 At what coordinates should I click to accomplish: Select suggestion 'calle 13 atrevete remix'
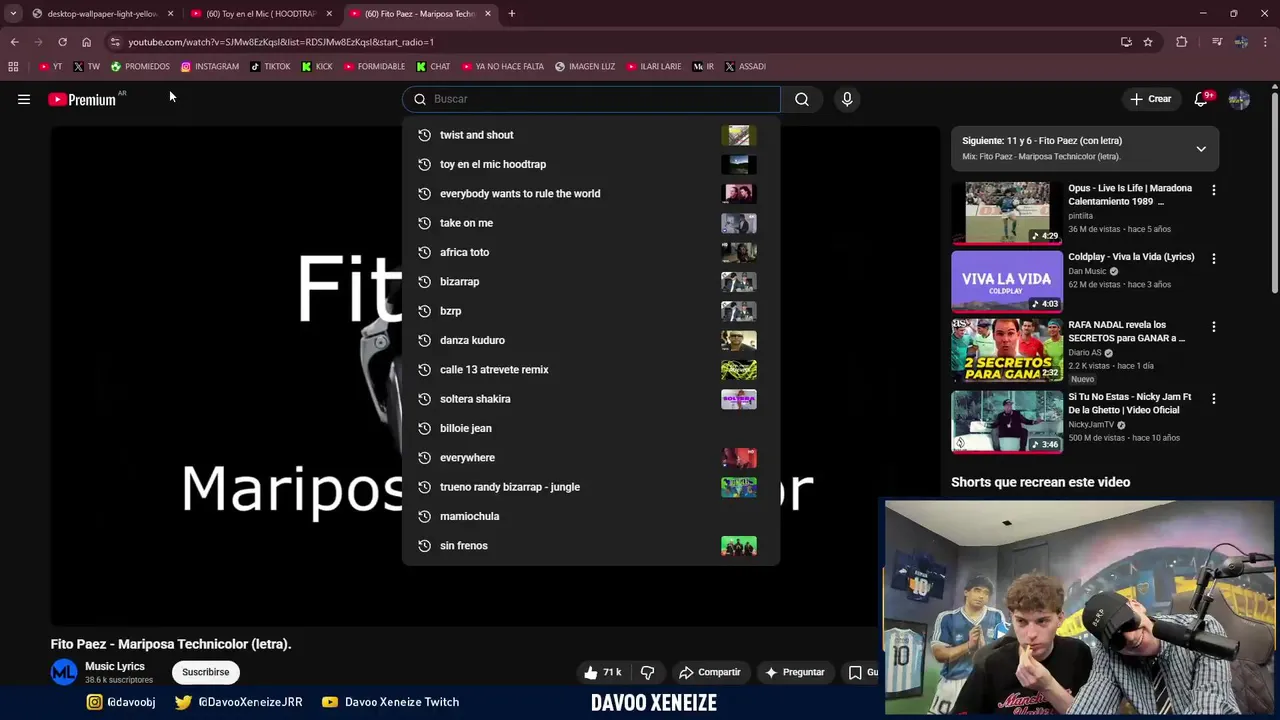pyautogui.click(x=590, y=370)
